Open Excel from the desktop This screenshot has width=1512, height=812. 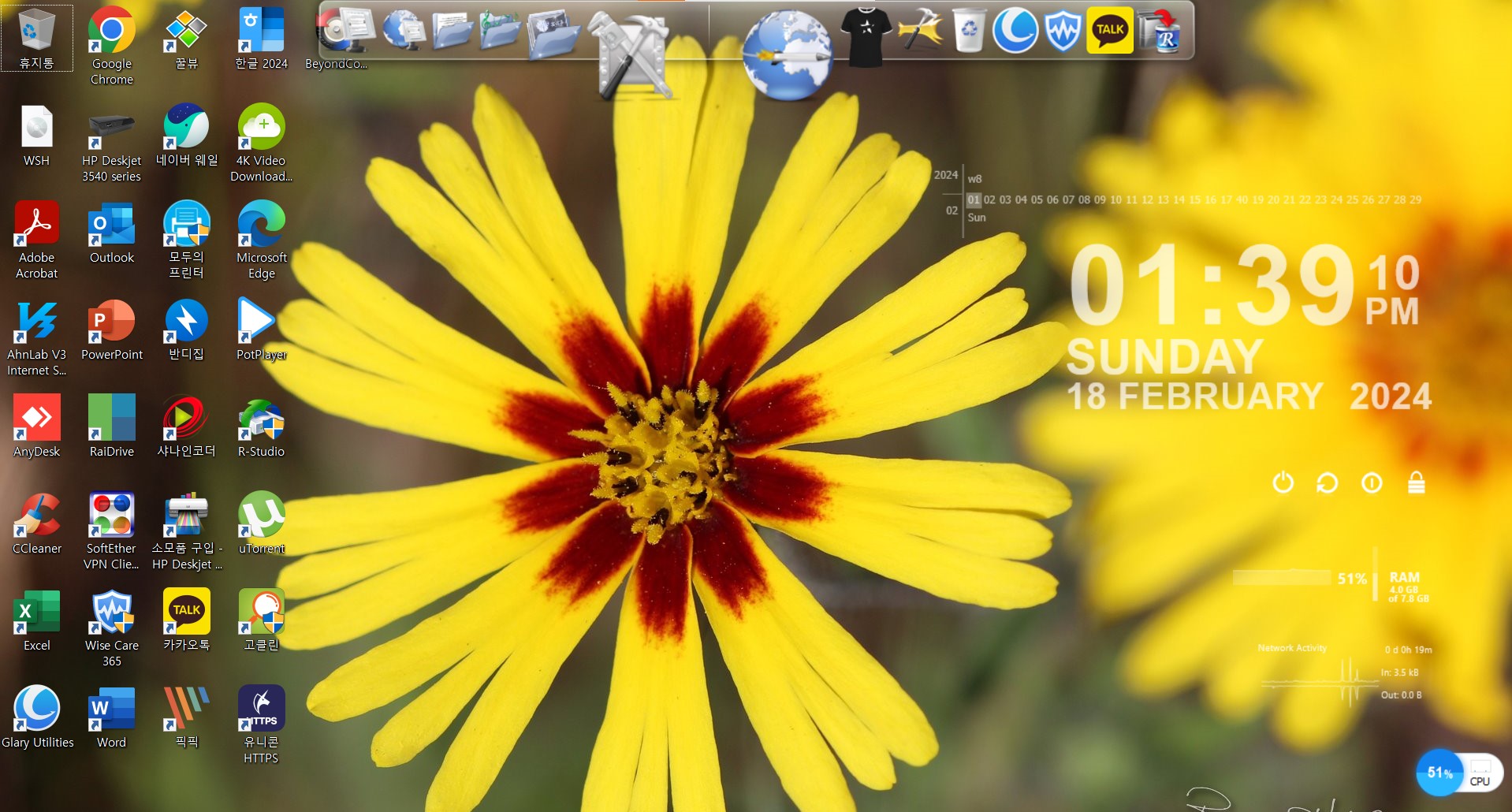36,620
